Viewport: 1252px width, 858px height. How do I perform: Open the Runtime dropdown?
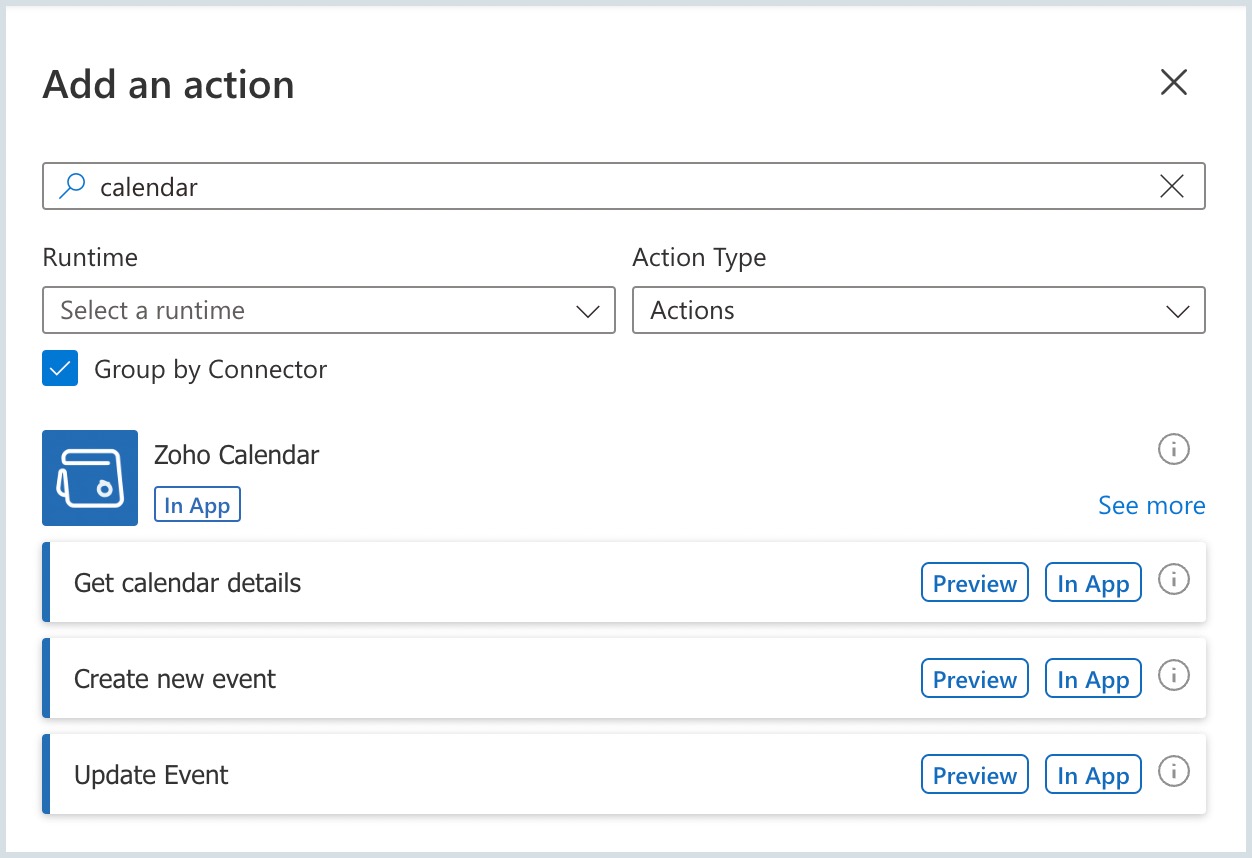point(328,311)
